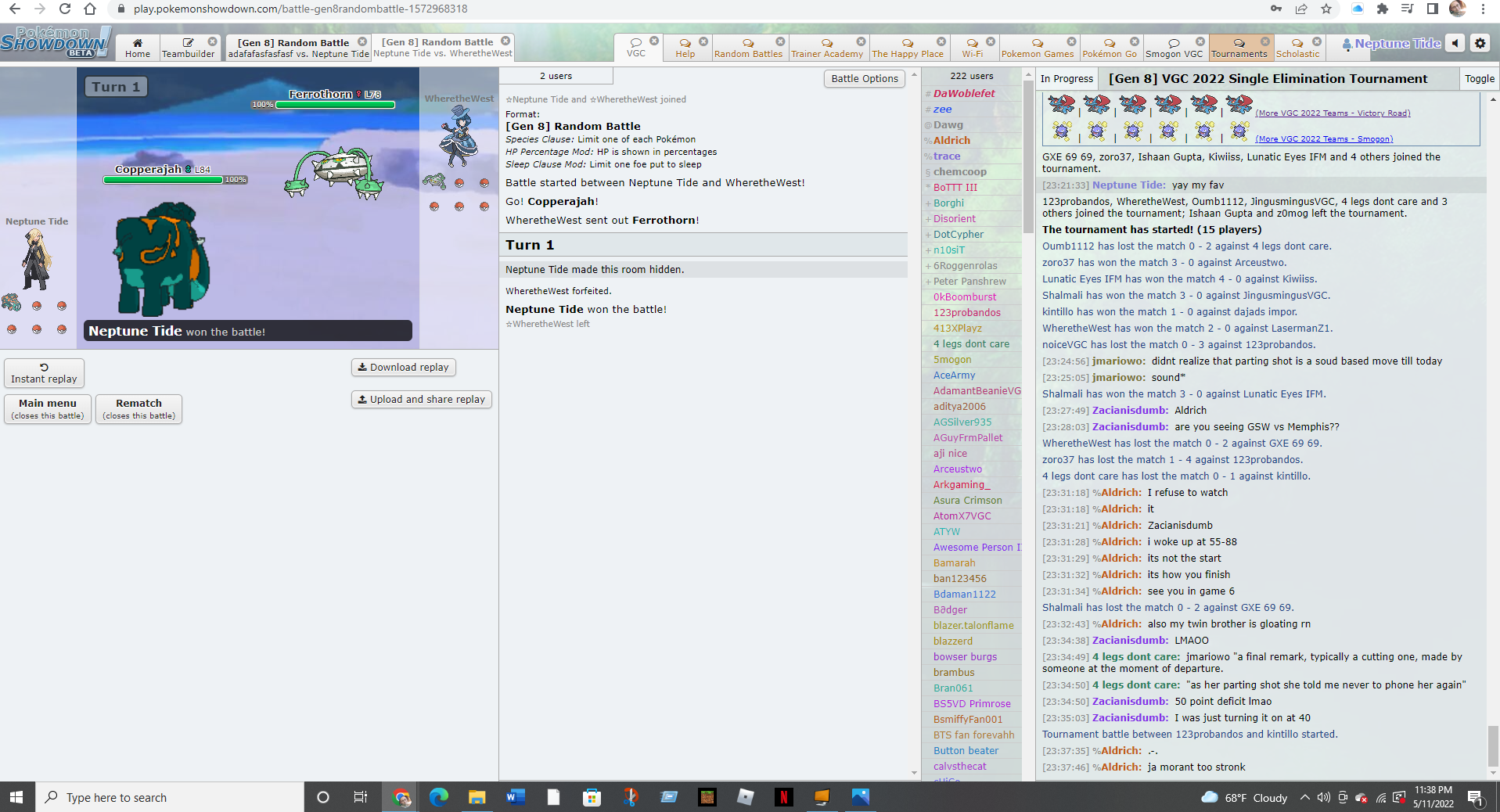1500x812 pixels.
Task: Open the Neptune Tide username menu
Action: tap(1391, 44)
